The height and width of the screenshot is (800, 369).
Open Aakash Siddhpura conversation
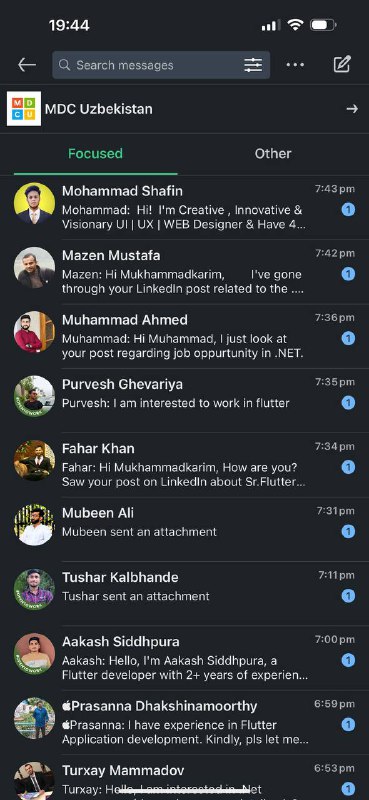pyautogui.click(x=184, y=658)
